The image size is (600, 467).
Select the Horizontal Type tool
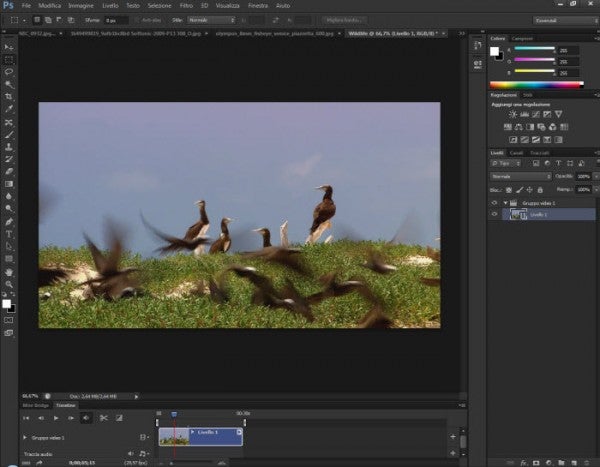[x=9, y=233]
